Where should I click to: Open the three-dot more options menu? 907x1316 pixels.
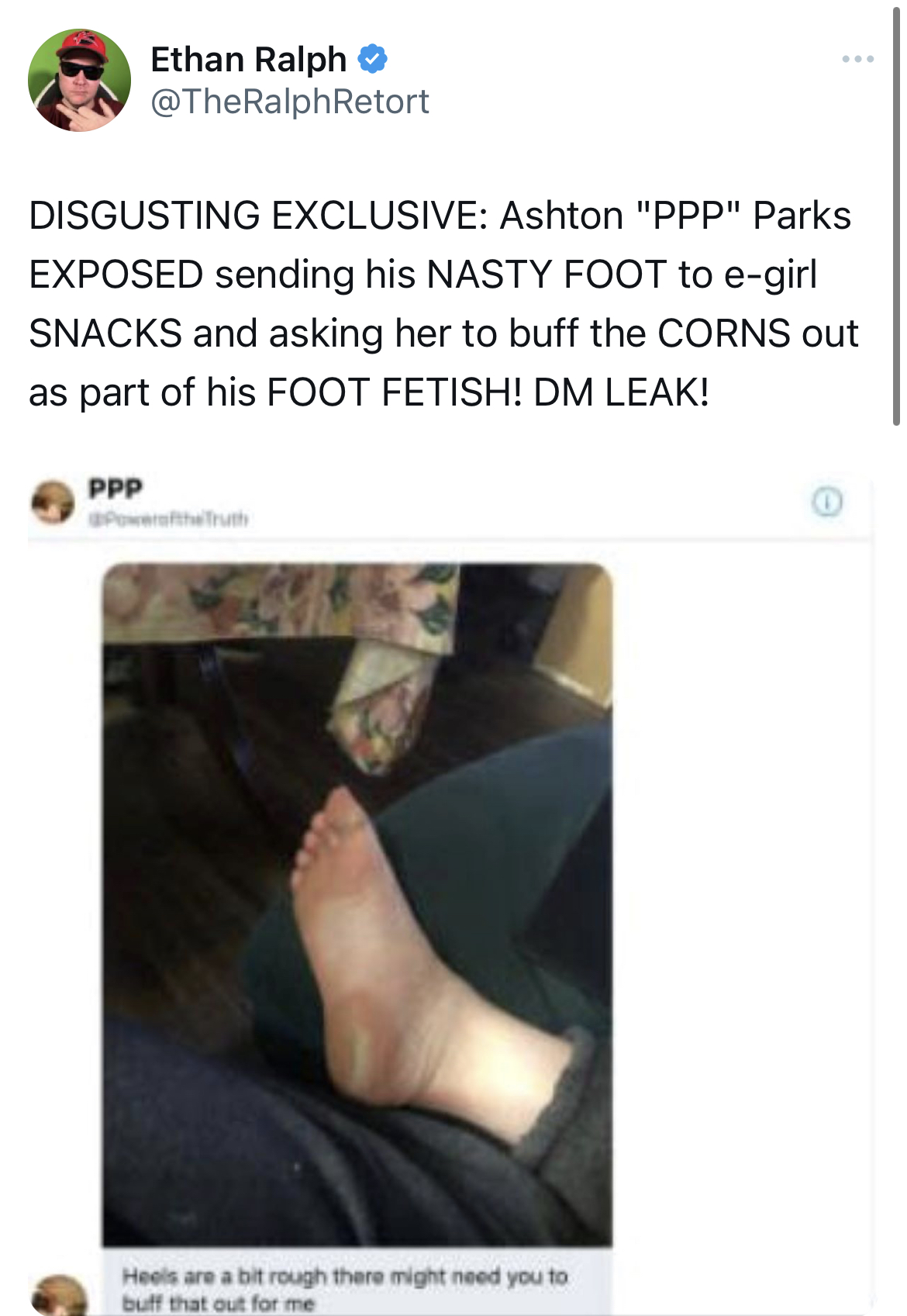pyautogui.click(x=858, y=59)
